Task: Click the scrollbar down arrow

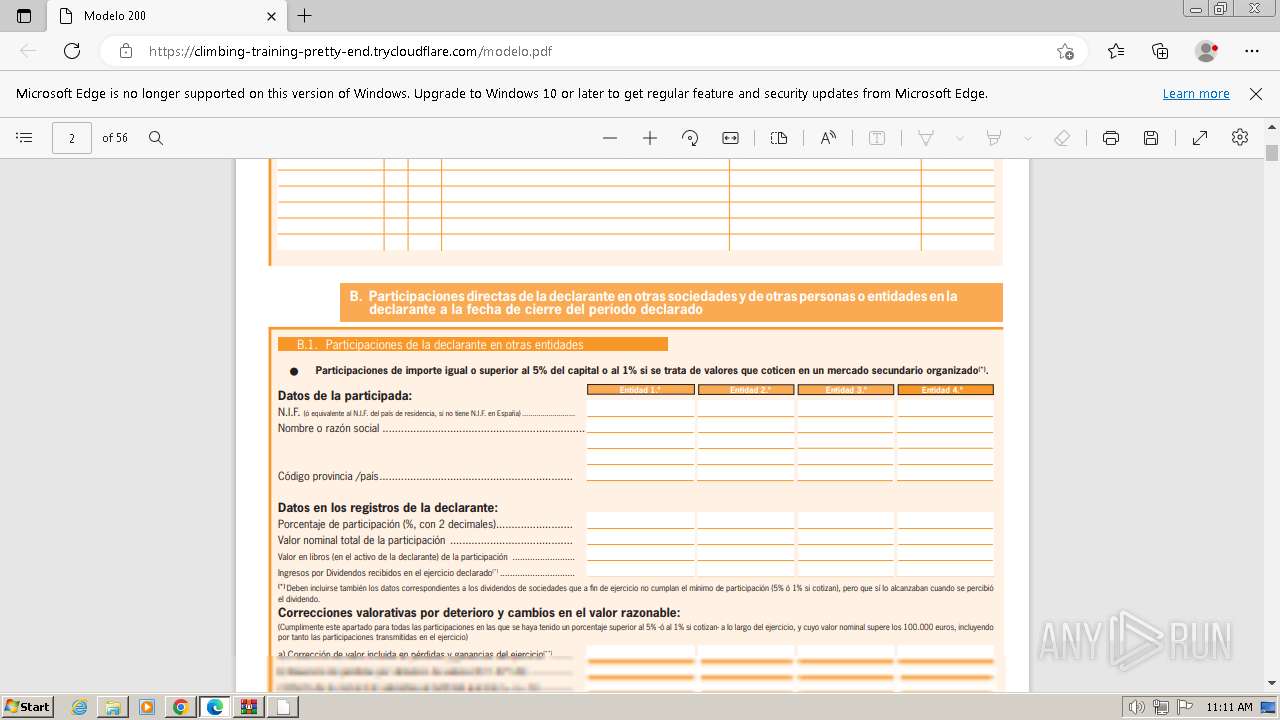Action: pos(1272,684)
